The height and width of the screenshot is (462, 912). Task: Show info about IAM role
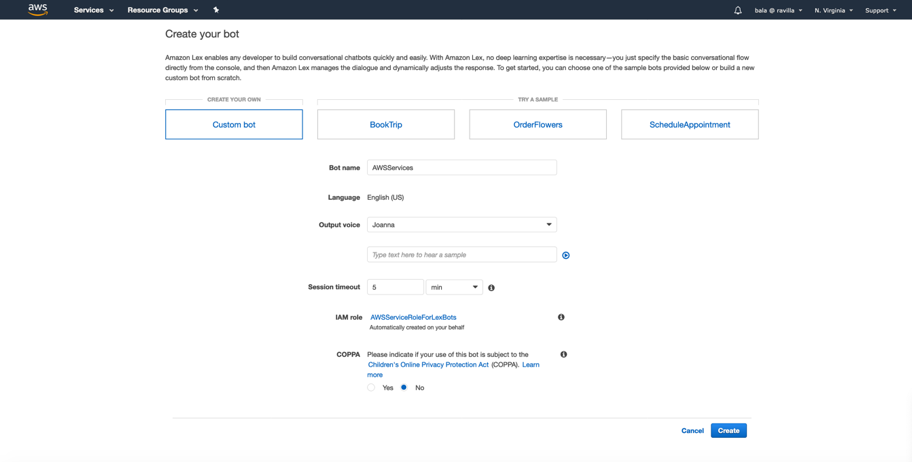click(561, 317)
